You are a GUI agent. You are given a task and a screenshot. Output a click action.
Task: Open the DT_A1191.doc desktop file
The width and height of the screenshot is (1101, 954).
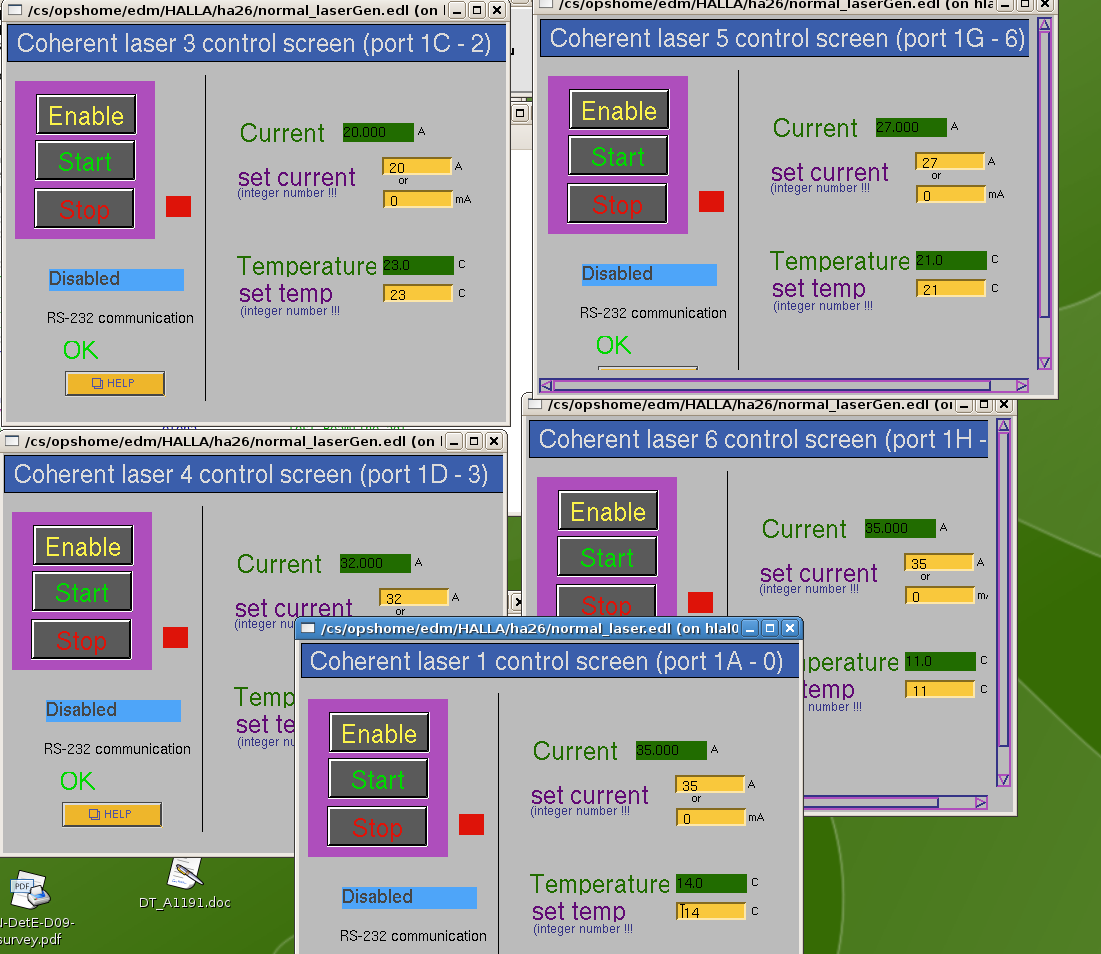(185, 884)
